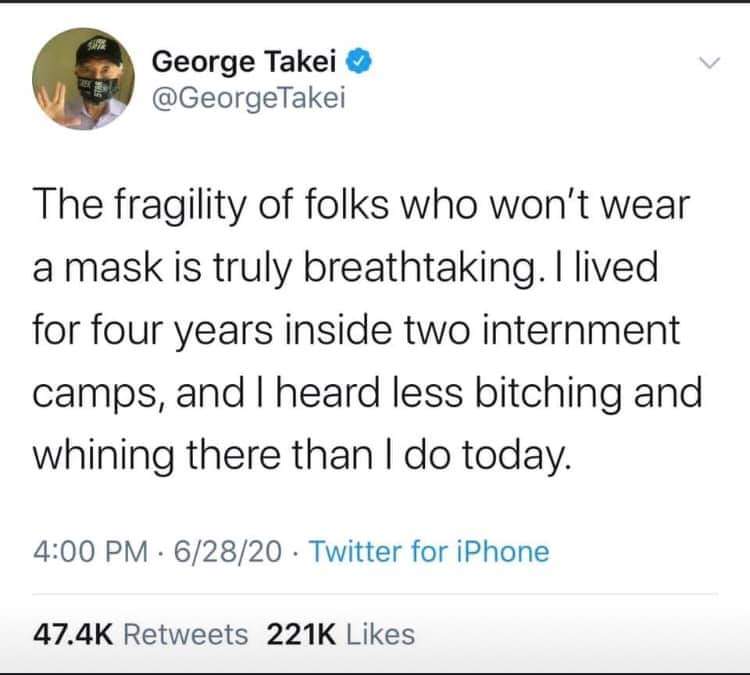The image size is (750, 675).
Task: Click the word "camps," in the tweet
Action: coord(100,395)
